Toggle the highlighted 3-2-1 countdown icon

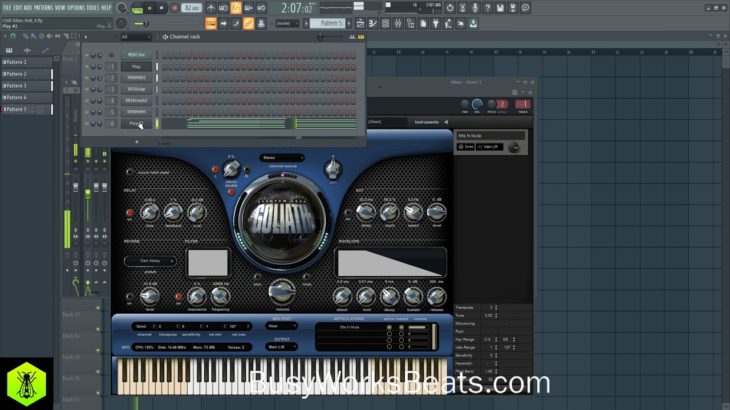(x=236, y=8)
